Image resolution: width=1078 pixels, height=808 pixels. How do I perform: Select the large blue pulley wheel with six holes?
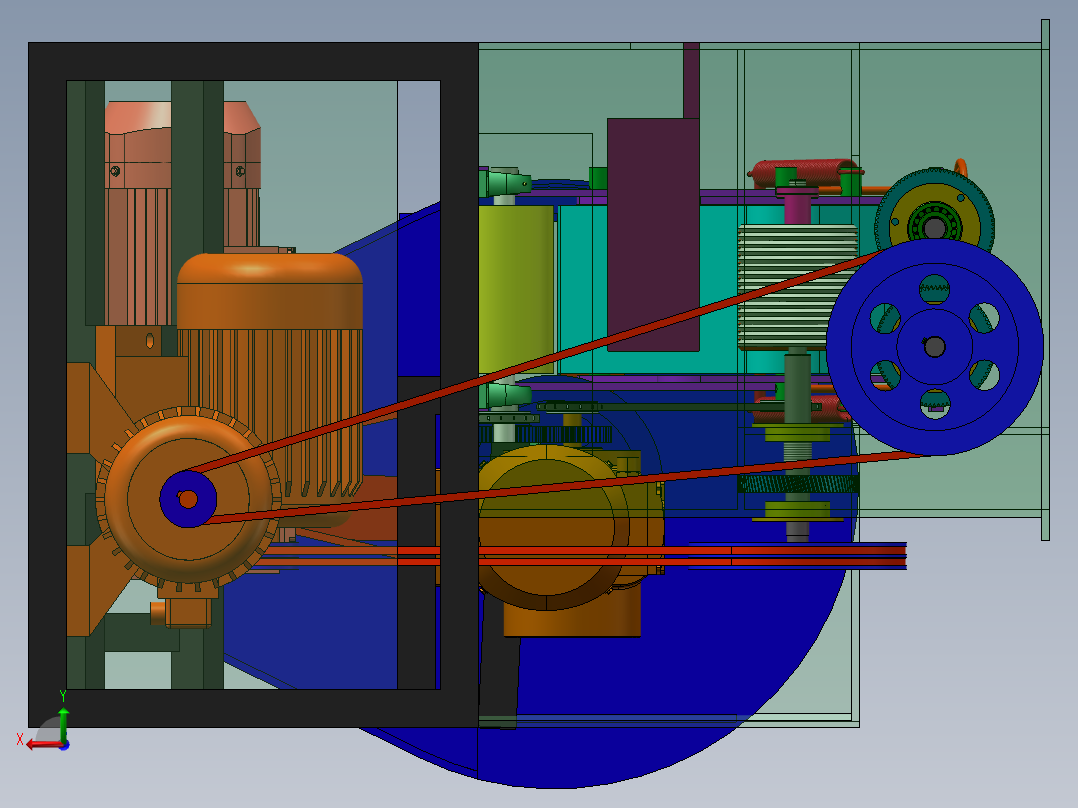pyautogui.click(x=934, y=347)
